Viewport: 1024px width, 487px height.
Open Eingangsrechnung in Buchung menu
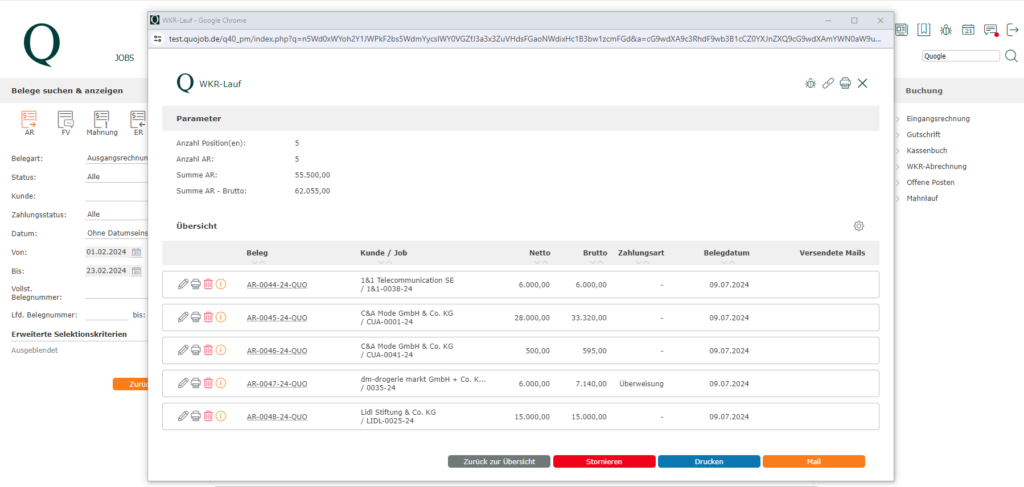938,119
